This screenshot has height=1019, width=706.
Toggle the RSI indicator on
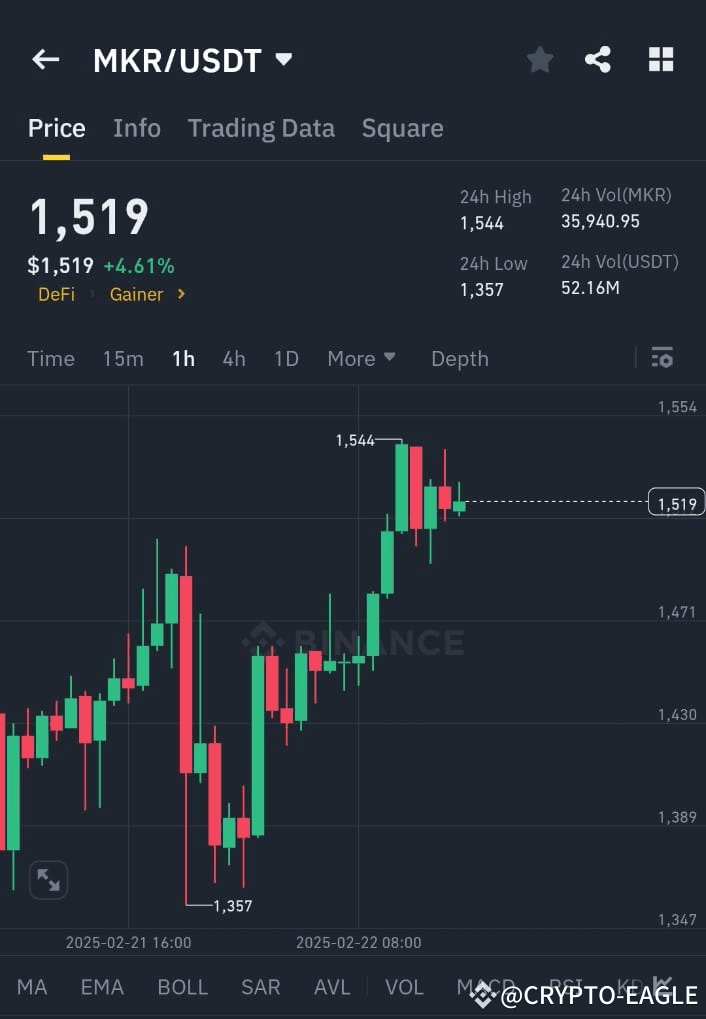click(x=563, y=986)
